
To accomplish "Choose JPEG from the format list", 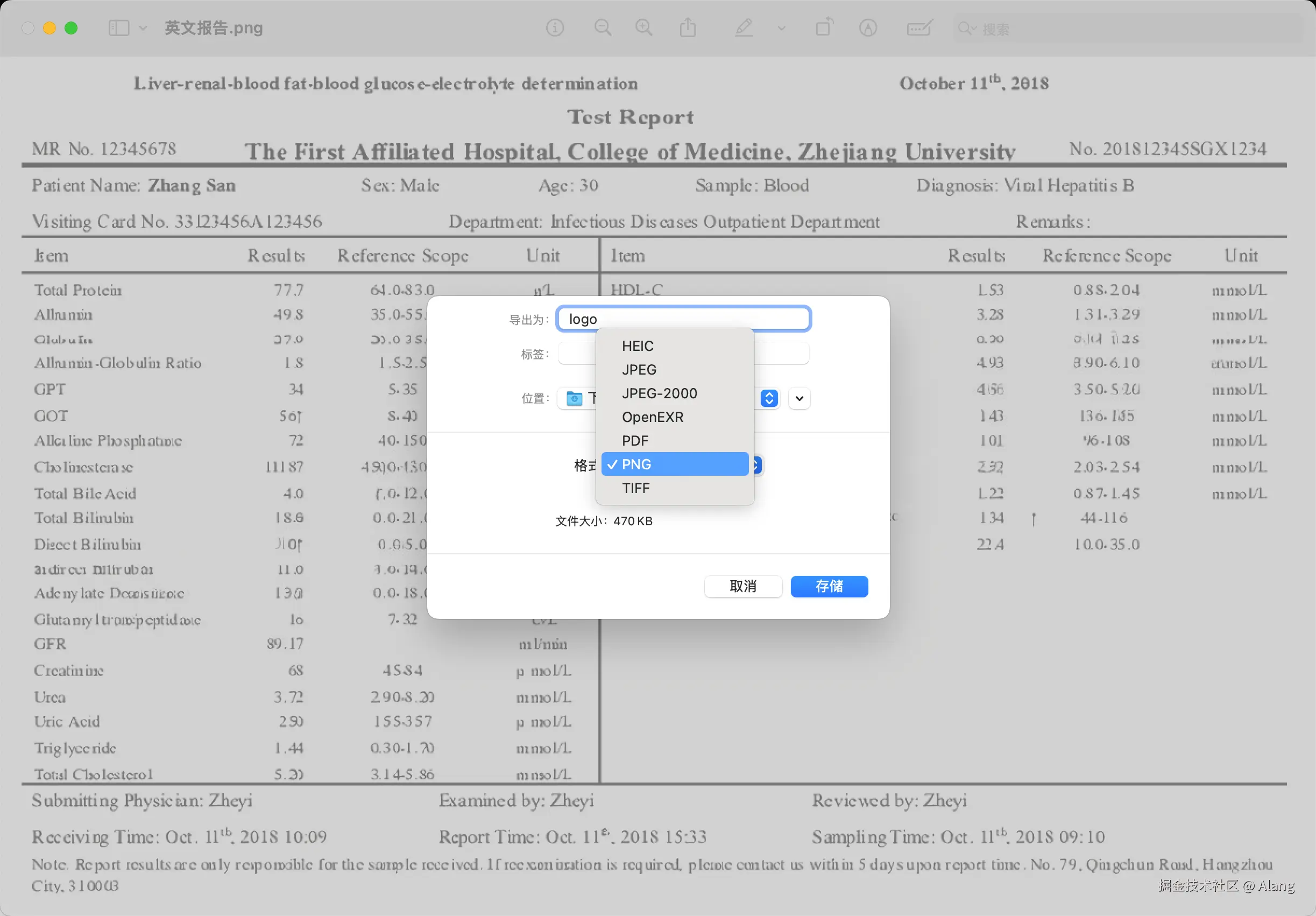I will pyautogui.click(x=639, y=370).
